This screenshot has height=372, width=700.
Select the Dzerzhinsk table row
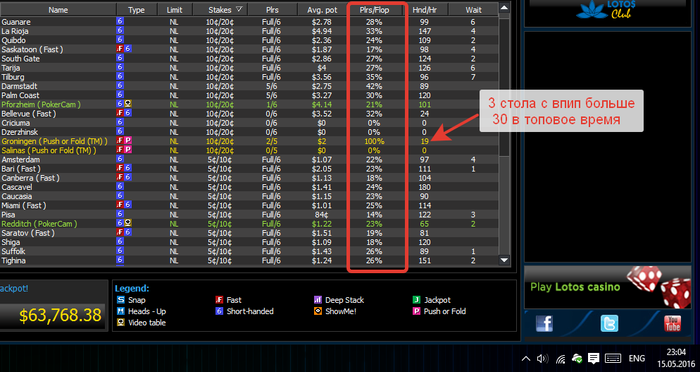coord(249,132)
